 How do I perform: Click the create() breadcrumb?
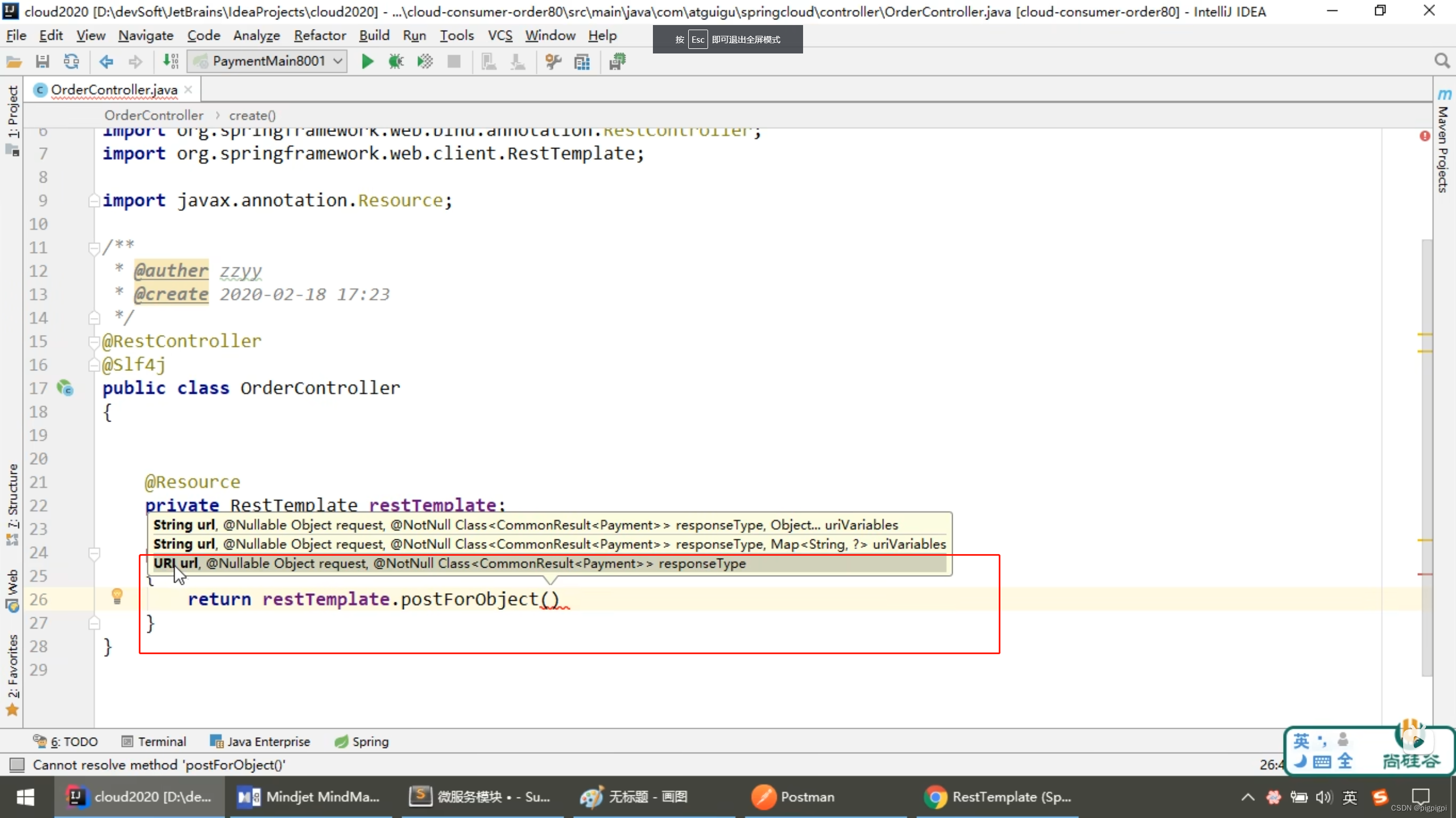pyautogui.click(x=252, y=115)
